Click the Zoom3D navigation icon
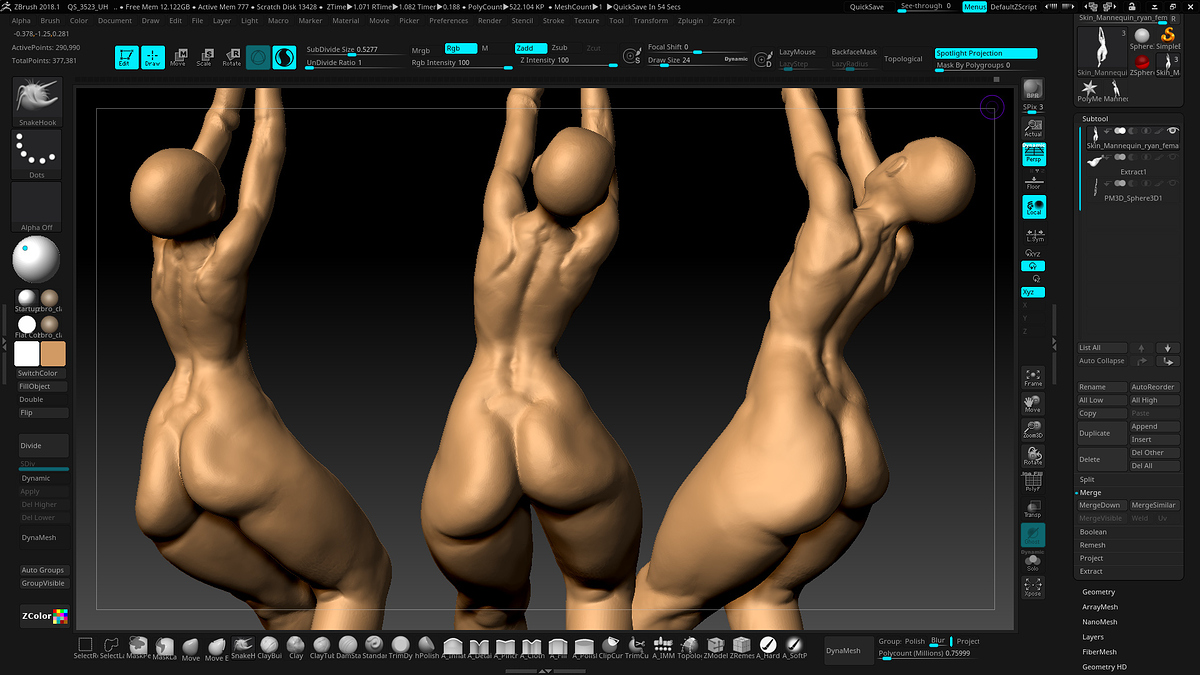This screenshot has width=1200, height=675. pyautogui.click(x=1033, y=430)
